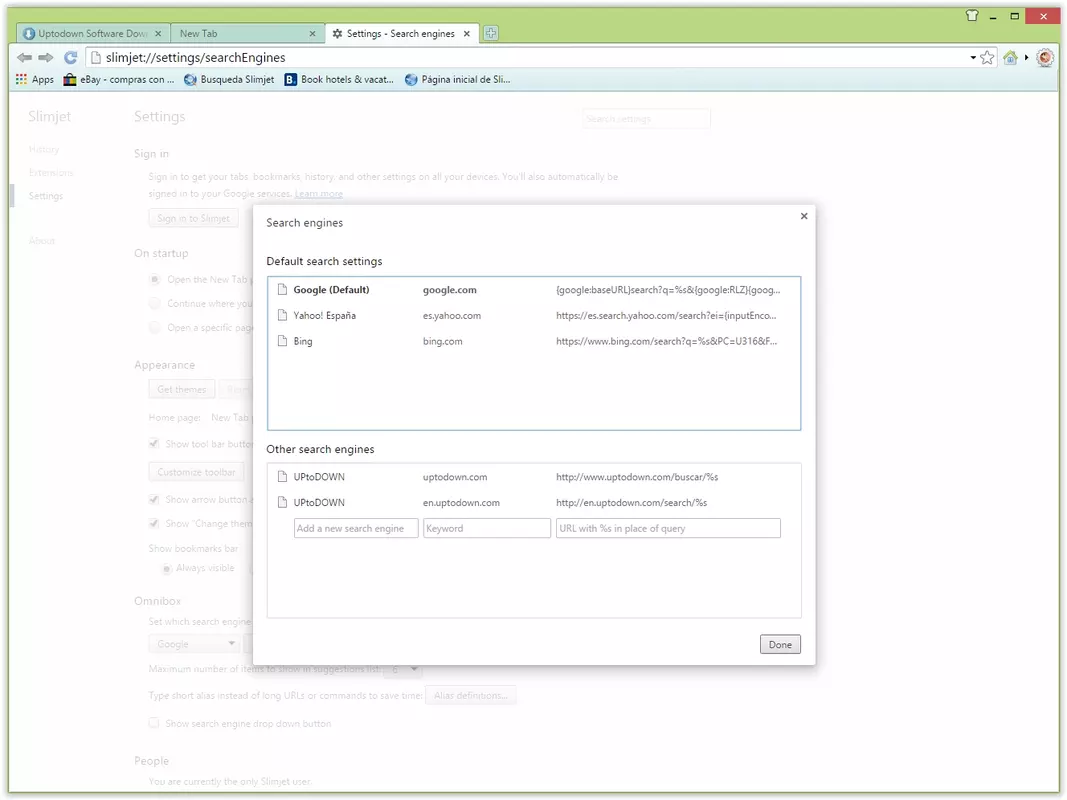Click bing.com keyword
The width and height of the screenshot is (1067, 800).
point(442,341)
